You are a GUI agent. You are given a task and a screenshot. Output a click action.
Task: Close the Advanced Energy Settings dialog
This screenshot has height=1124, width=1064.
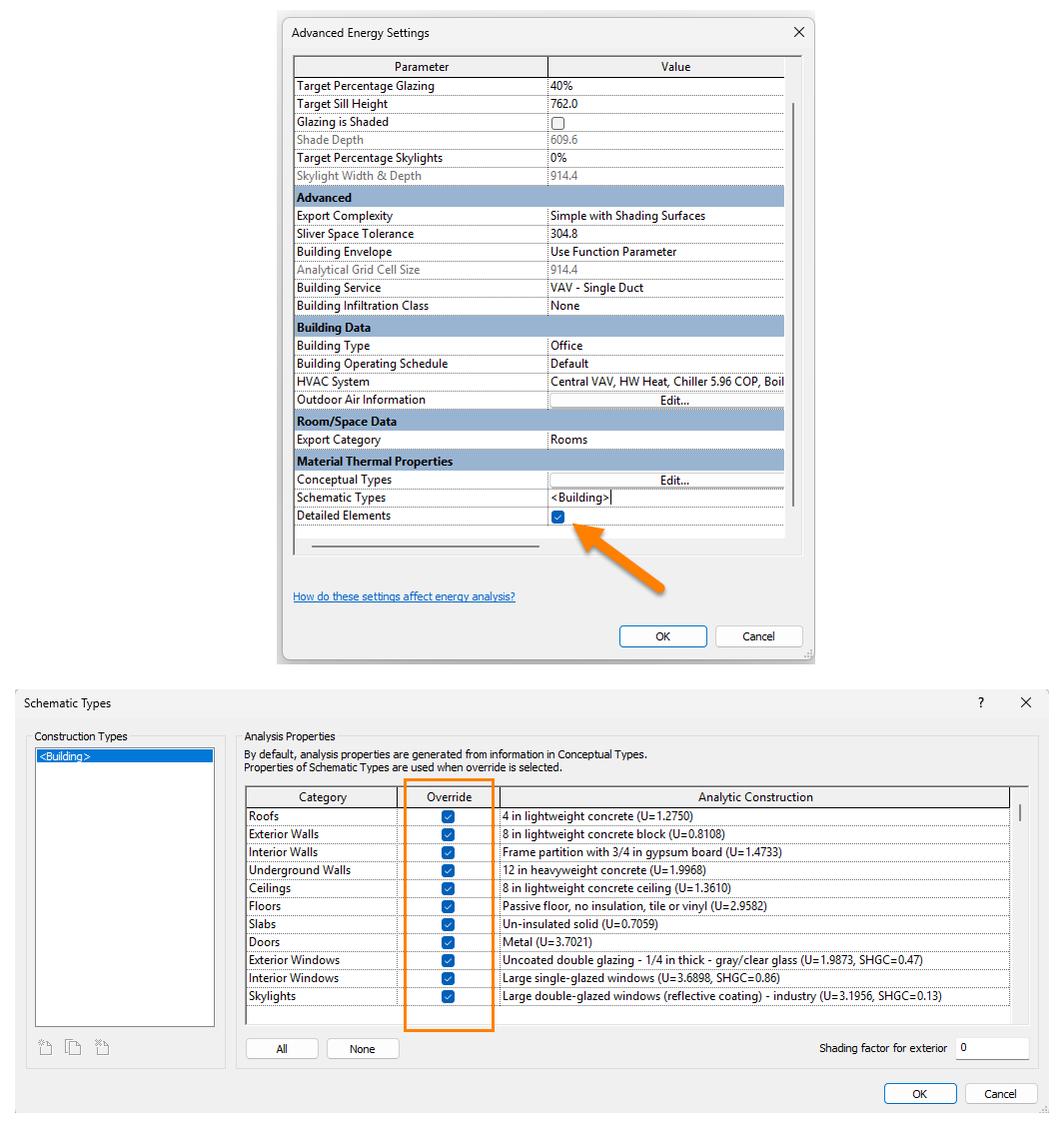[x=798, y=32]
